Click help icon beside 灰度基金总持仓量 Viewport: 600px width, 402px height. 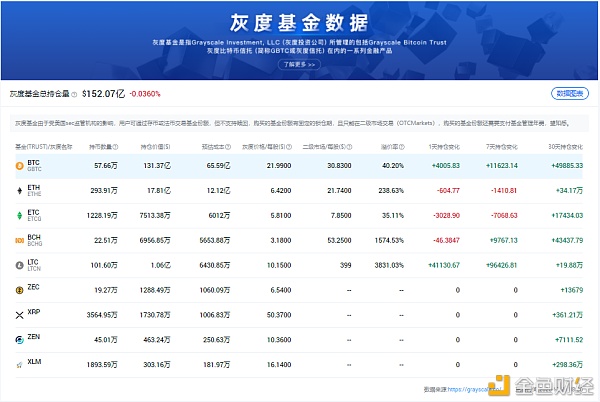tap(74, 94)
